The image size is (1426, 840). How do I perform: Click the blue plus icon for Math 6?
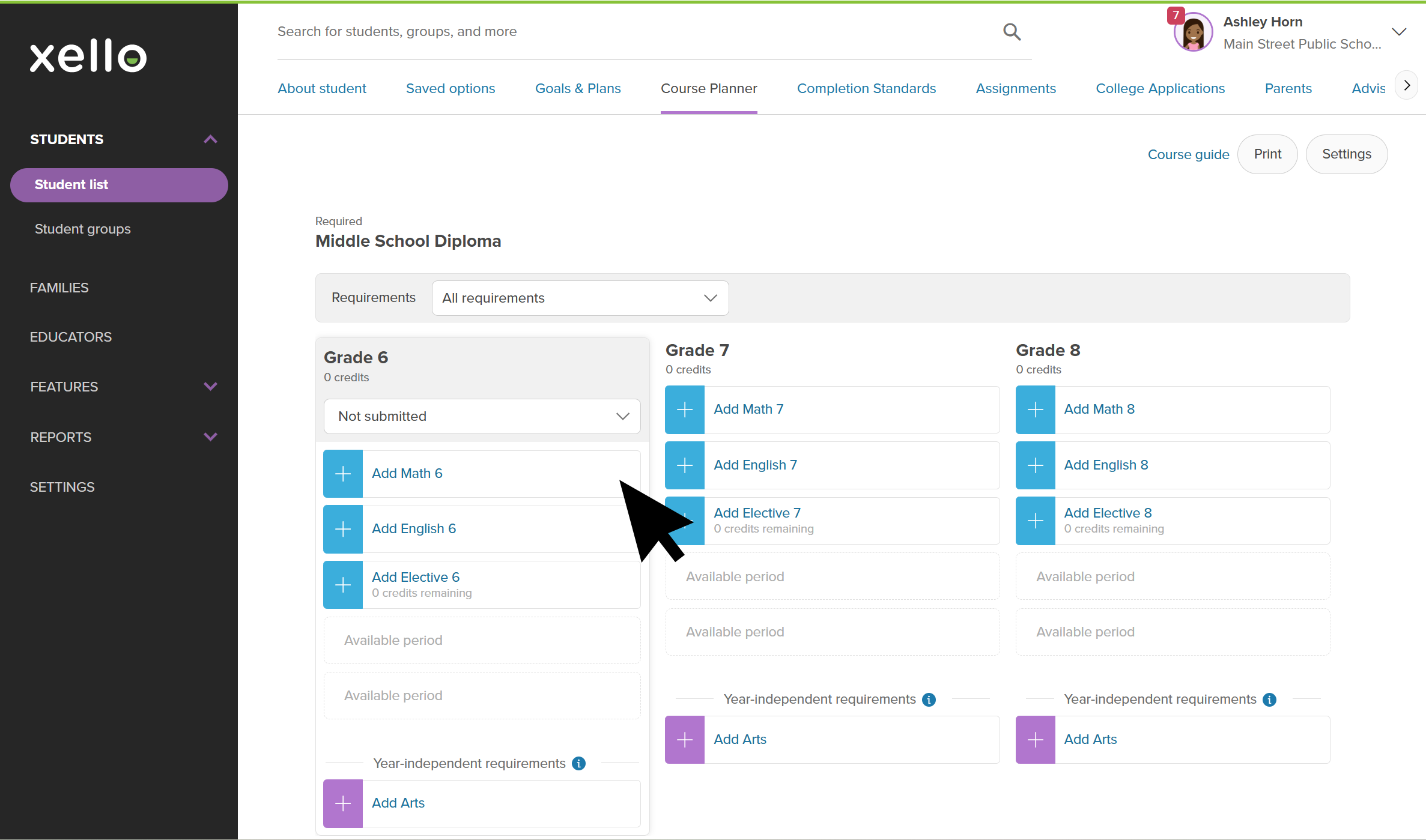(x=343, y=474)
